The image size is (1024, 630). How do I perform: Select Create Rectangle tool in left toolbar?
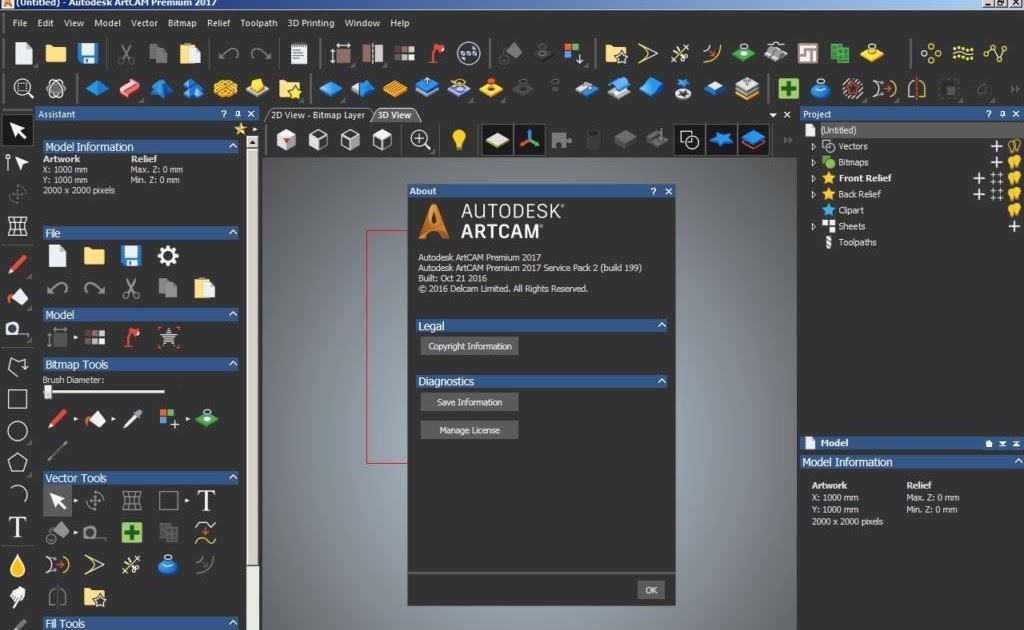point(17,399)
